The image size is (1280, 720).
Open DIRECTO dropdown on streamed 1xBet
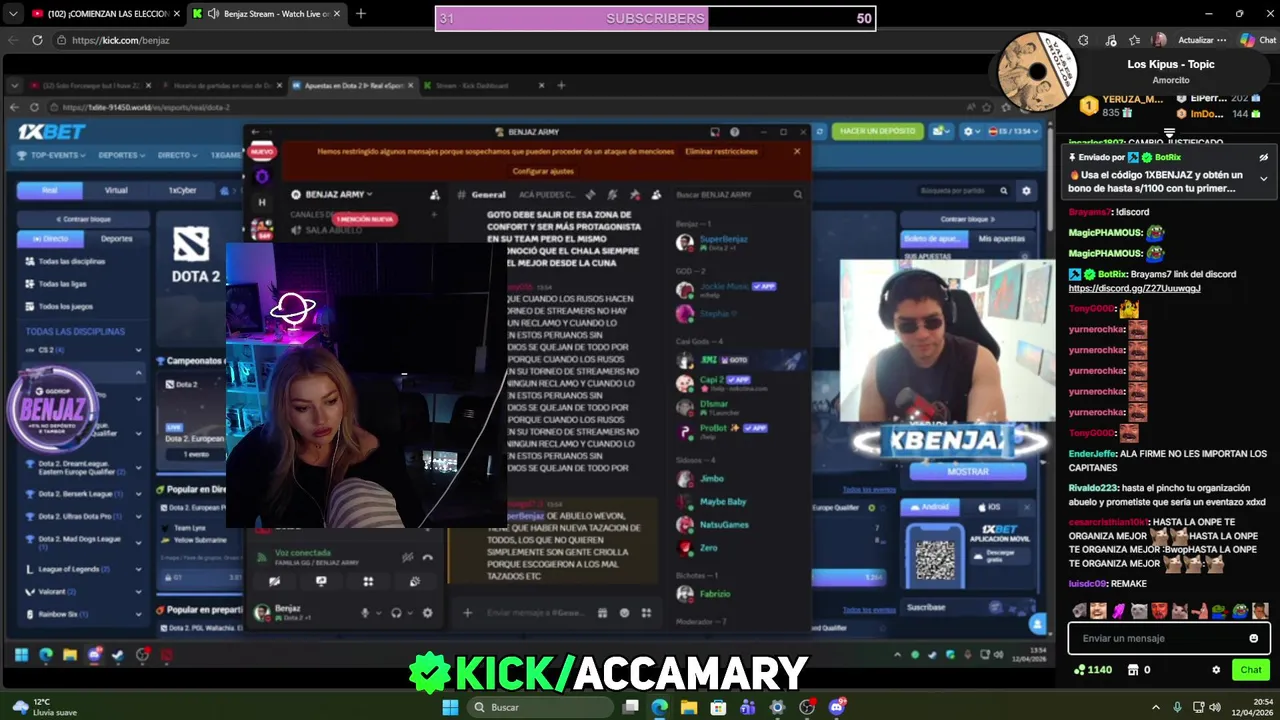[177, 155]
